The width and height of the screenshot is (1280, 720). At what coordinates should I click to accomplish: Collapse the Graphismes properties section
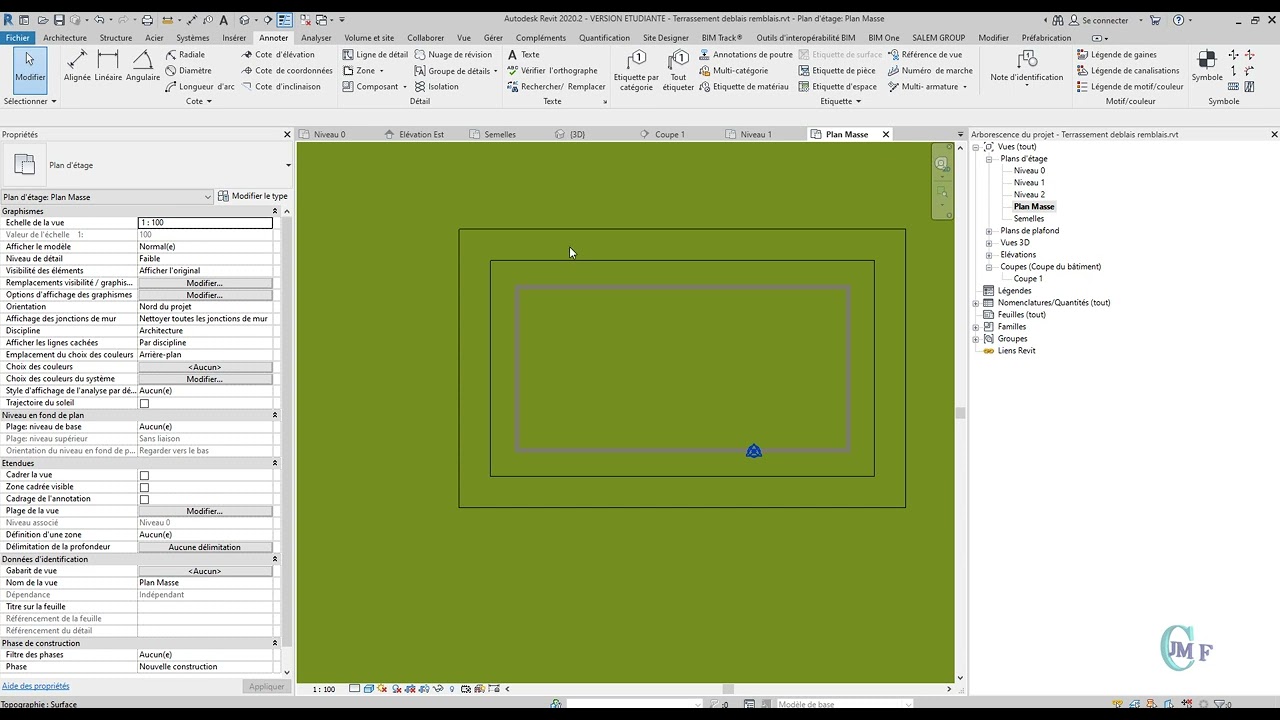pos(275,211)
